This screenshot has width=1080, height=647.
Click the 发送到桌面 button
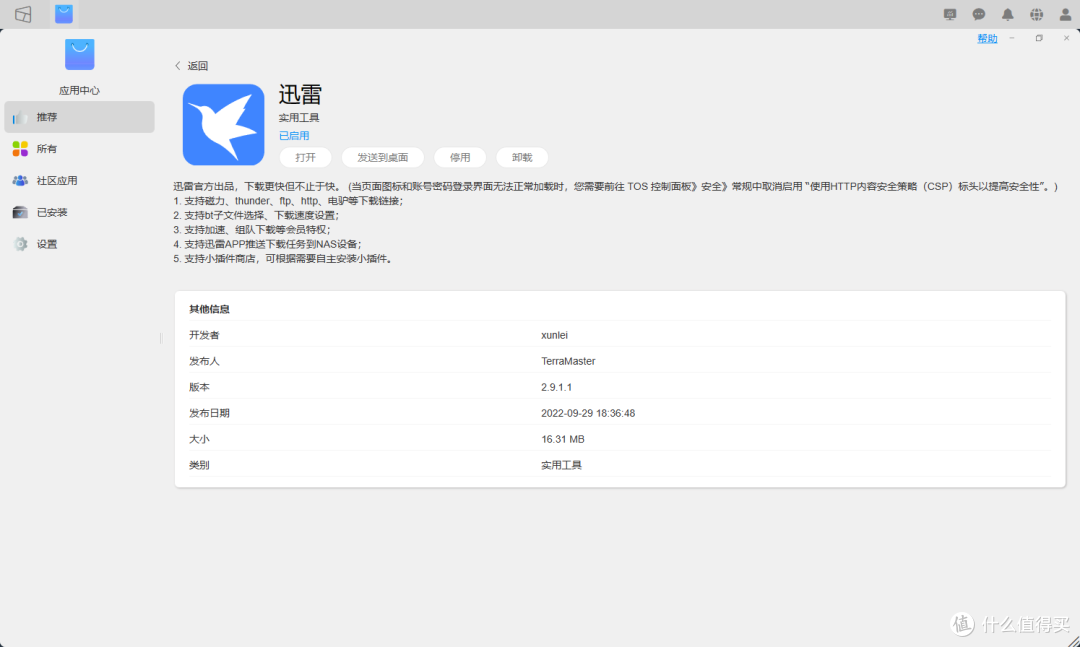pyautogui.click(x=382, y=158)
